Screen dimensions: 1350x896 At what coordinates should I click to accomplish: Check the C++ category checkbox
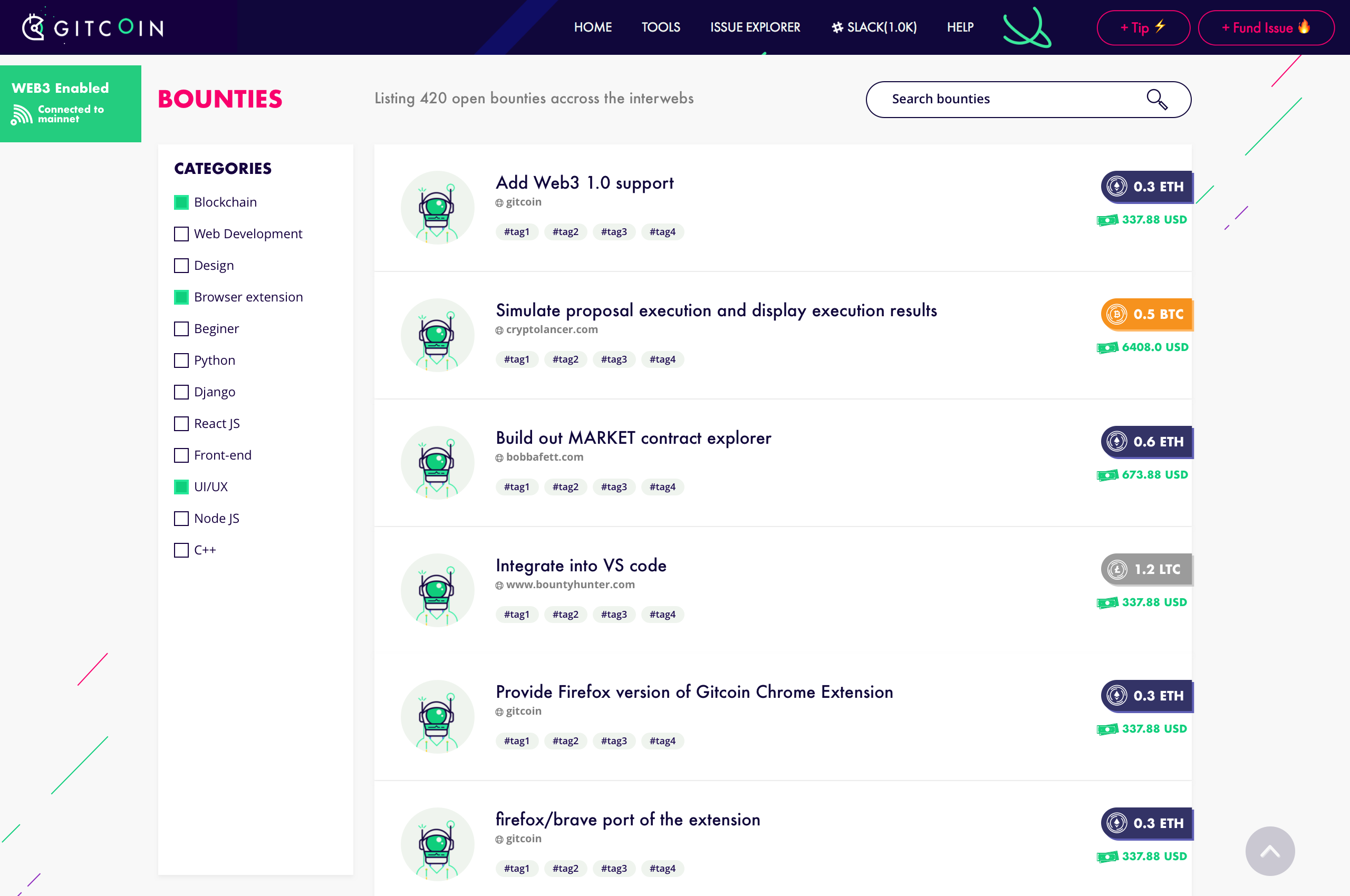pos(181,550)
